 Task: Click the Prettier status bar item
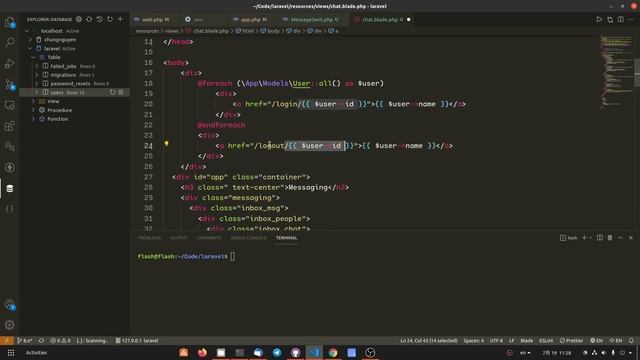[571, 340]
